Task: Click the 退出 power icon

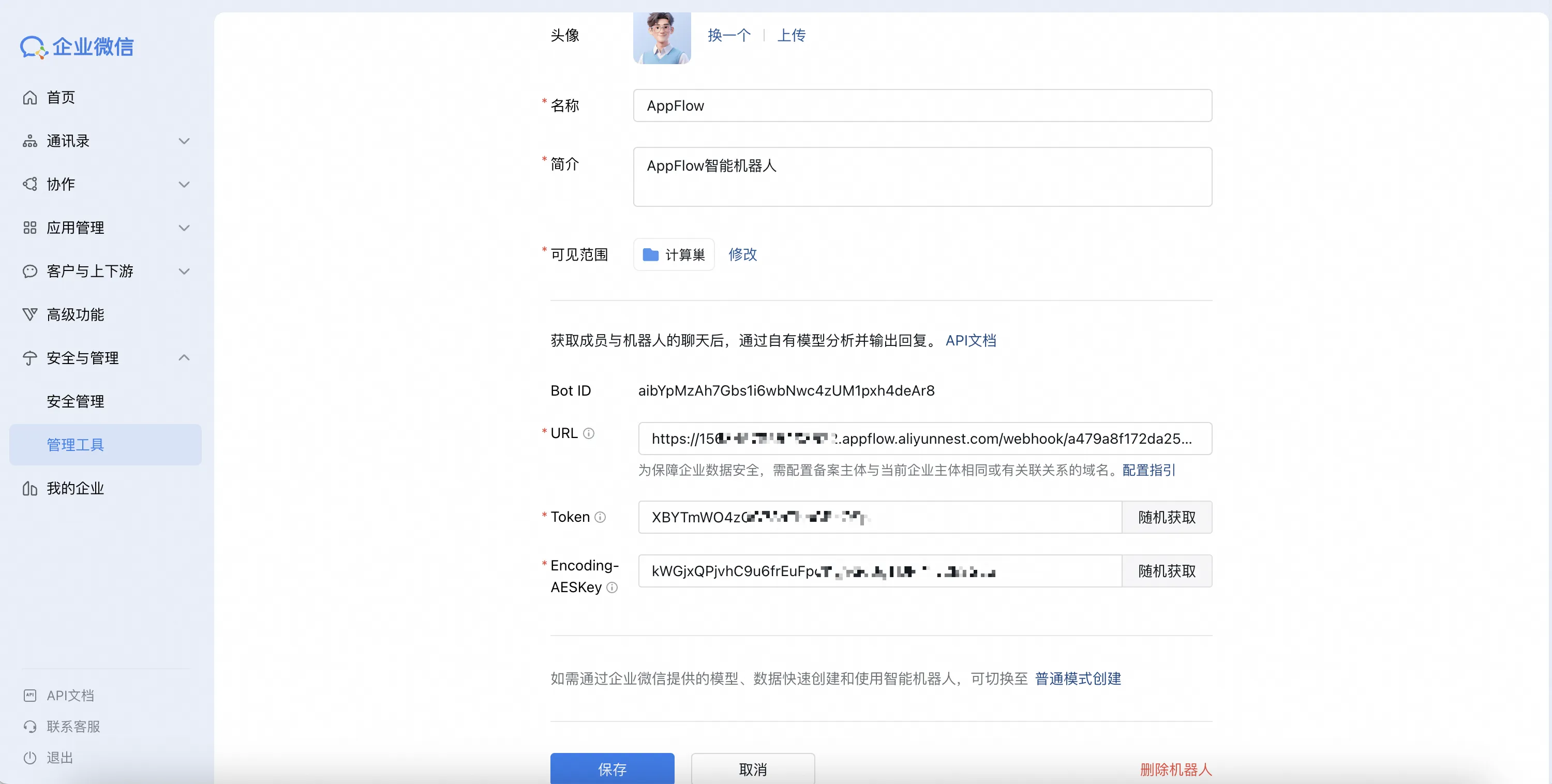Action: pos(30,758)
